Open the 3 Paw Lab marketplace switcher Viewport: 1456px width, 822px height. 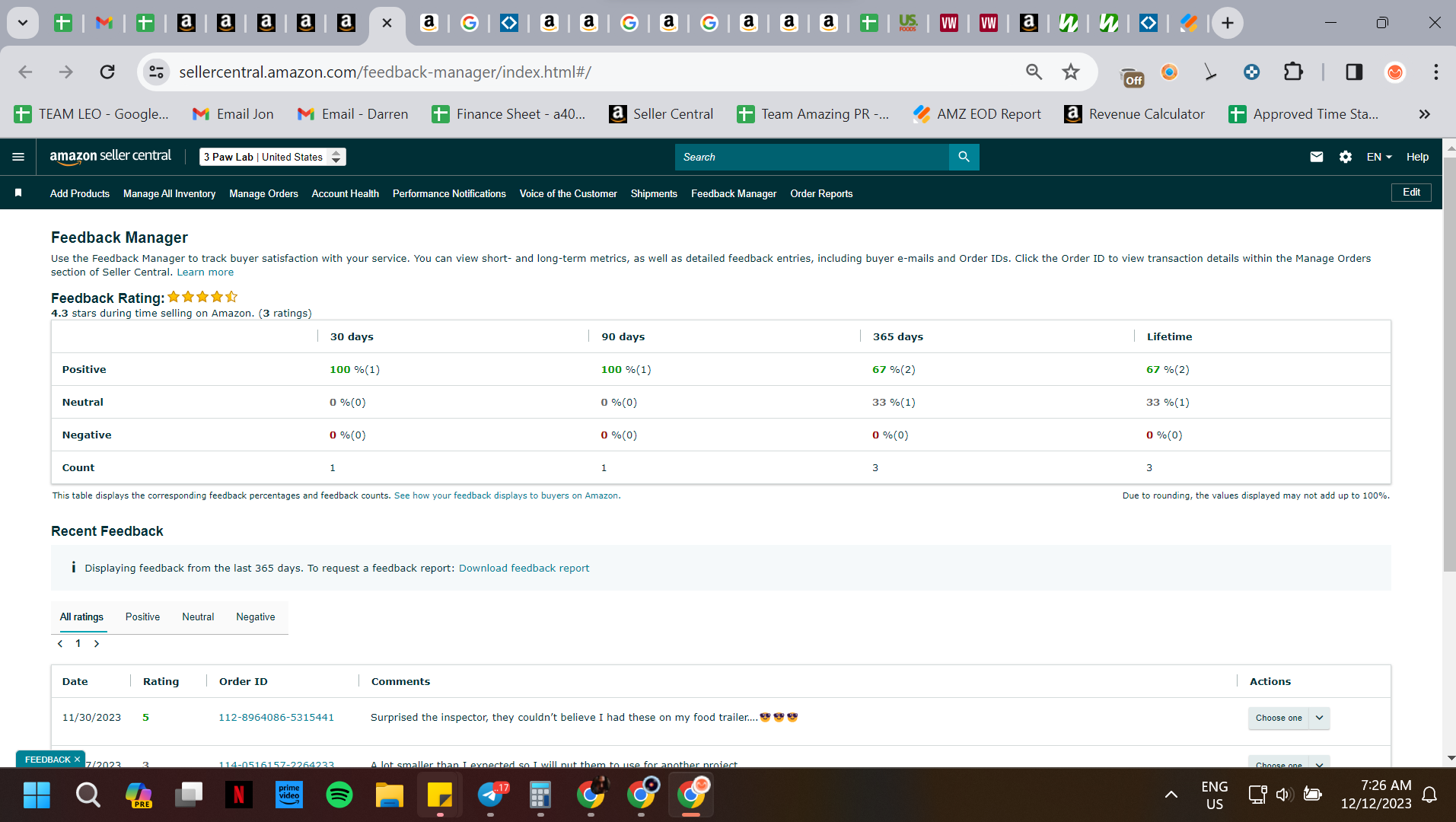(x=272, y=157)
